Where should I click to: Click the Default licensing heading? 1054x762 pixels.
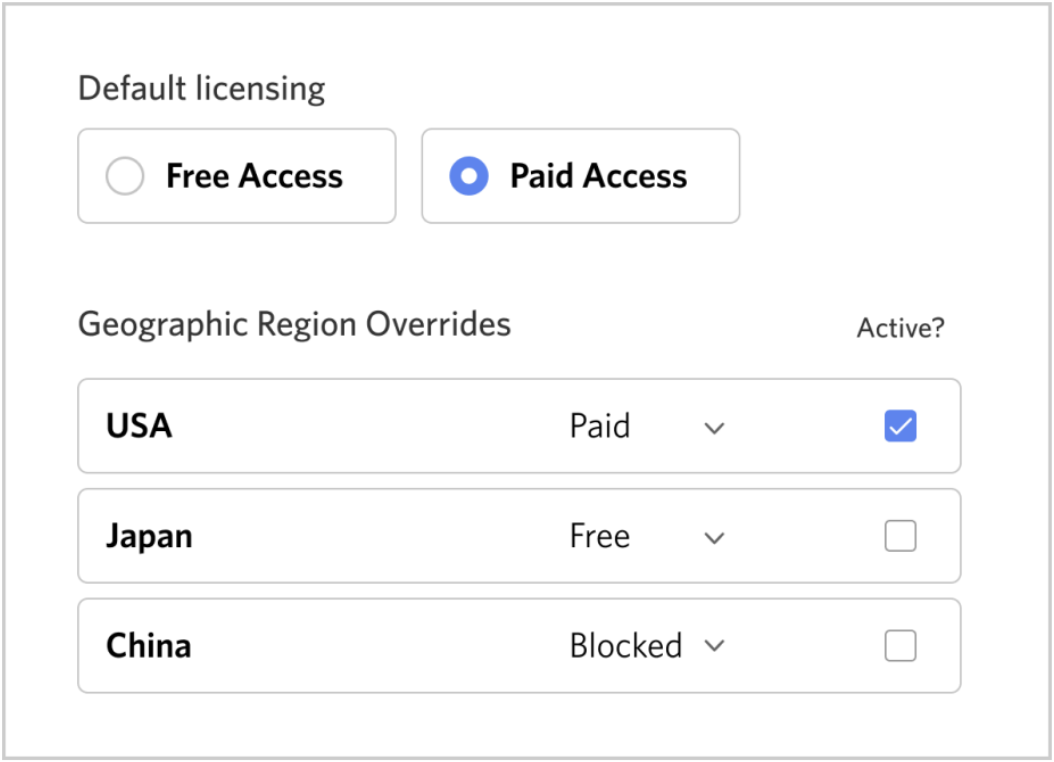[201, 89]
